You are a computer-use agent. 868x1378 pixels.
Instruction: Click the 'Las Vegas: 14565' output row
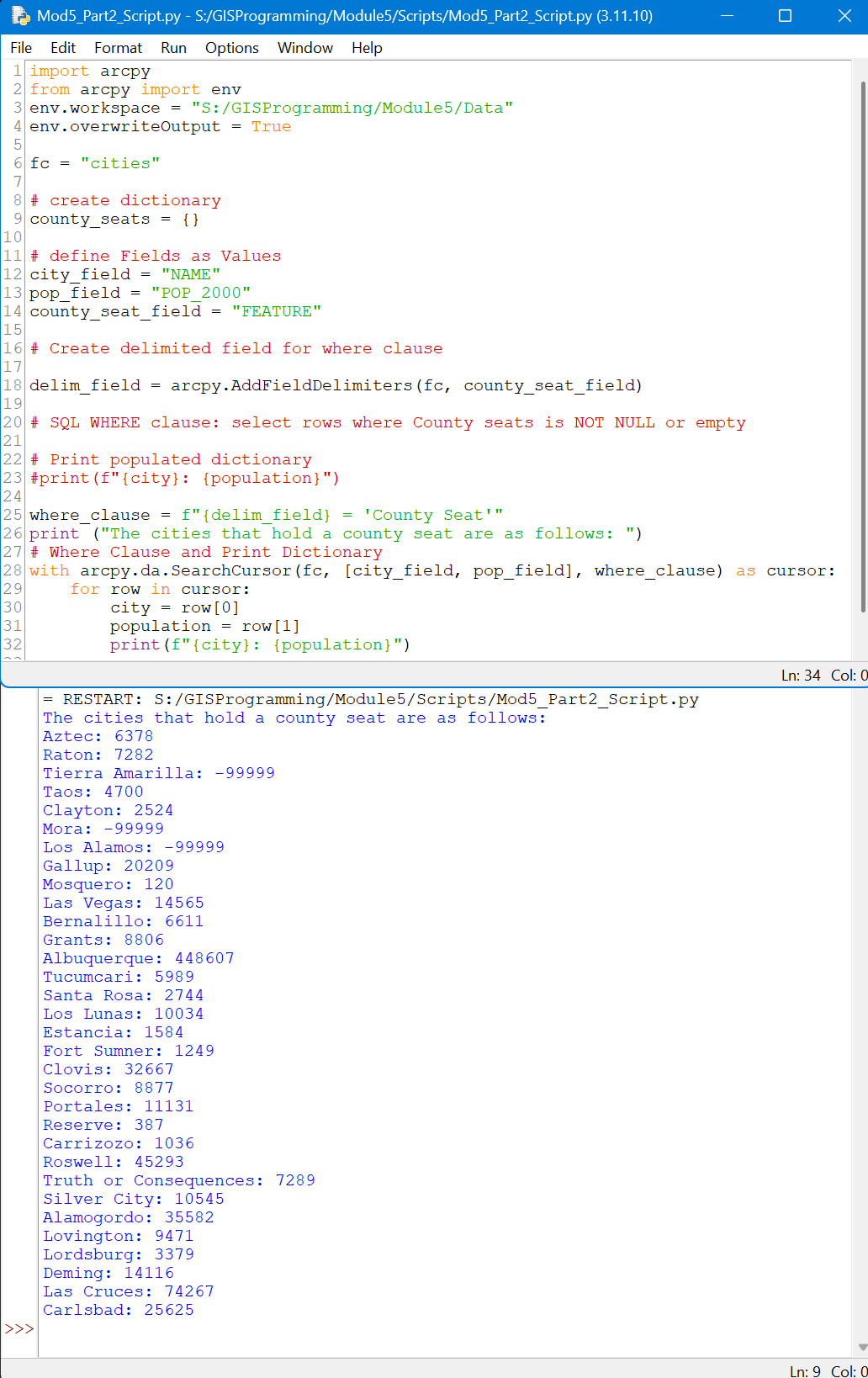(124, 903)
